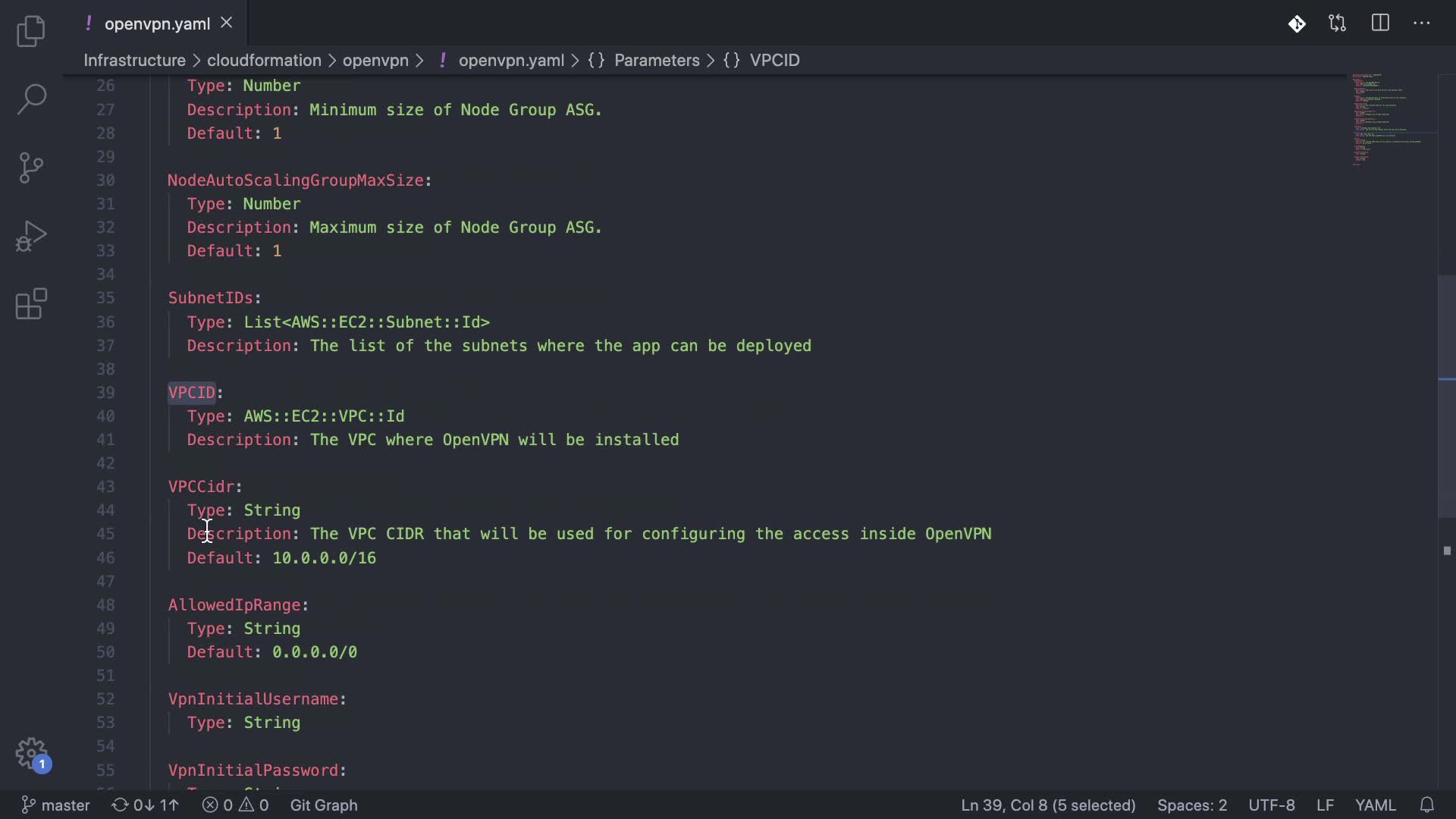This screenshot has width=1456, height=819.
Task: Open the Search view in activity bar
Action: 31,99
